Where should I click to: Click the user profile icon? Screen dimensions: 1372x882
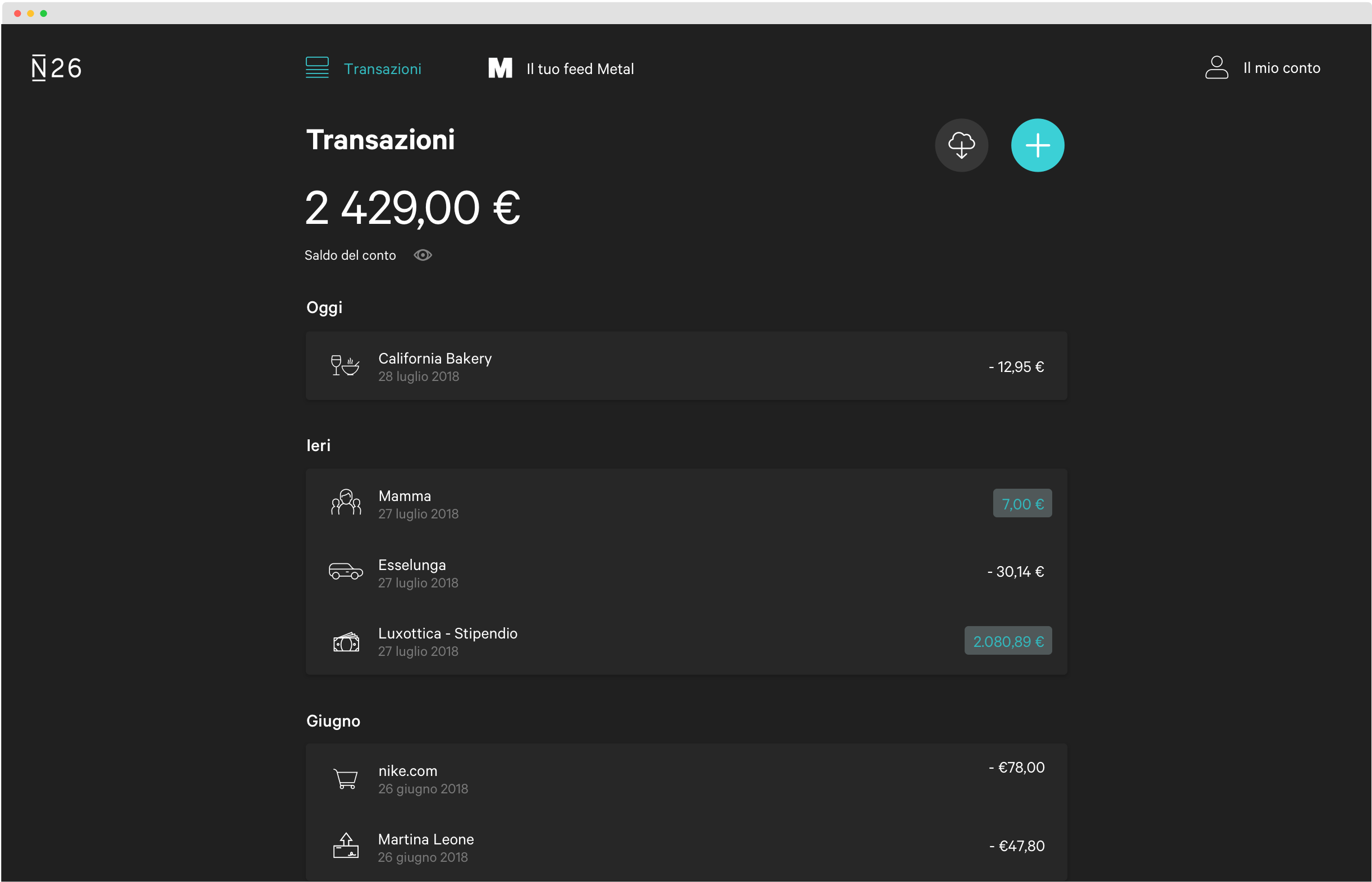coord(1216,67)
